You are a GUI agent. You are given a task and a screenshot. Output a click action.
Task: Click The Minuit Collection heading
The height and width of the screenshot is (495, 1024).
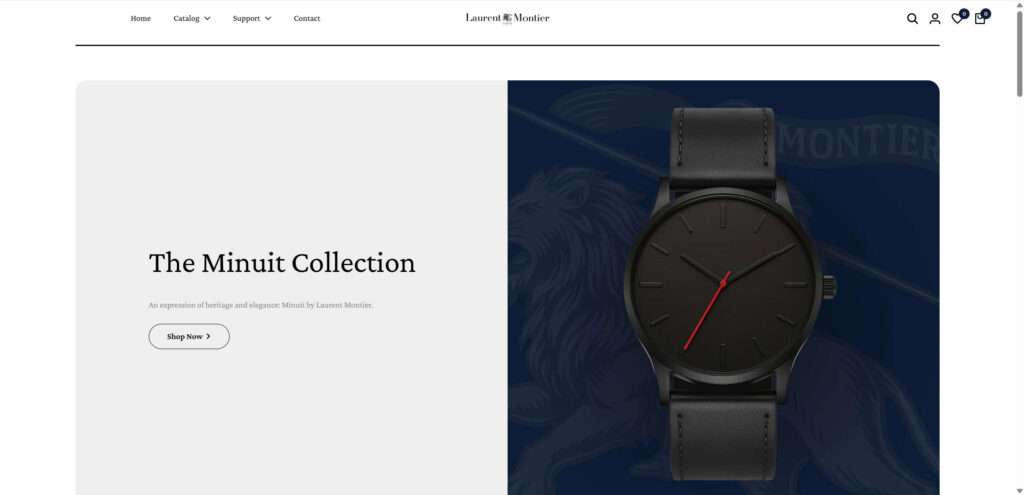[282, 263]
